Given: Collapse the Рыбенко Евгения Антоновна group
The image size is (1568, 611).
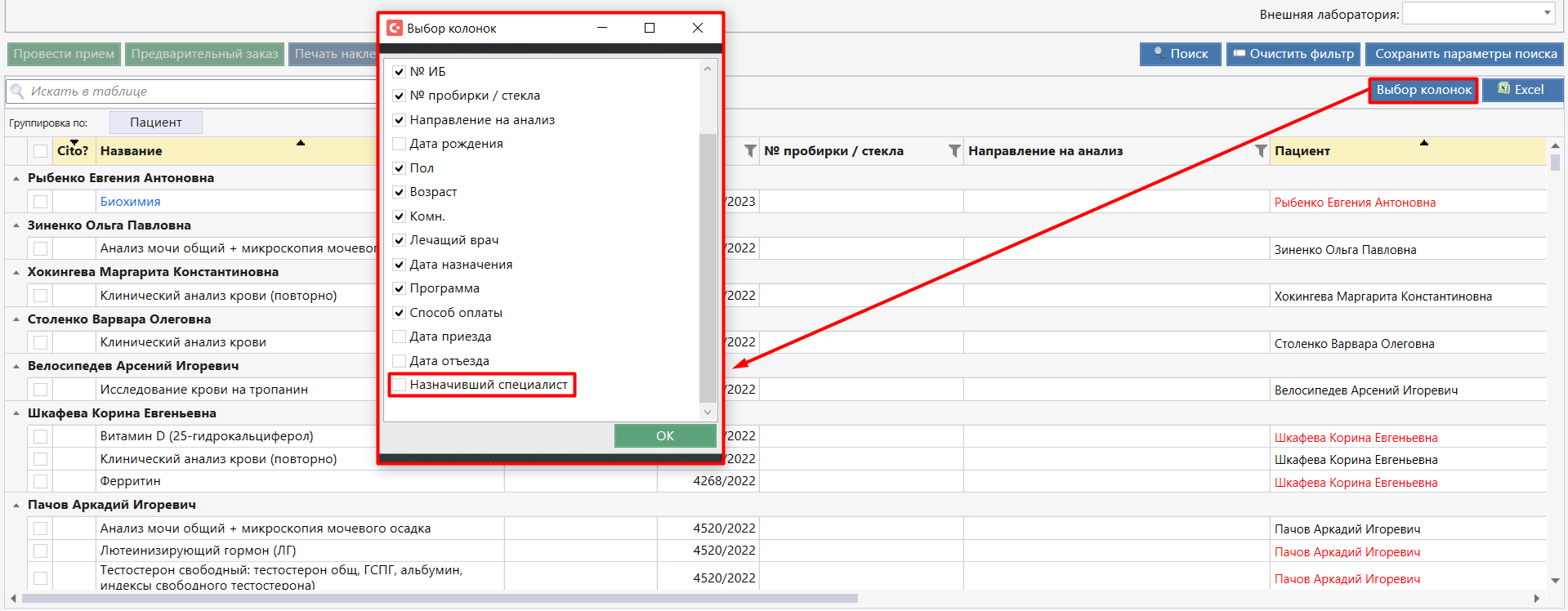Looking at the screenshot, I should 16,178.
